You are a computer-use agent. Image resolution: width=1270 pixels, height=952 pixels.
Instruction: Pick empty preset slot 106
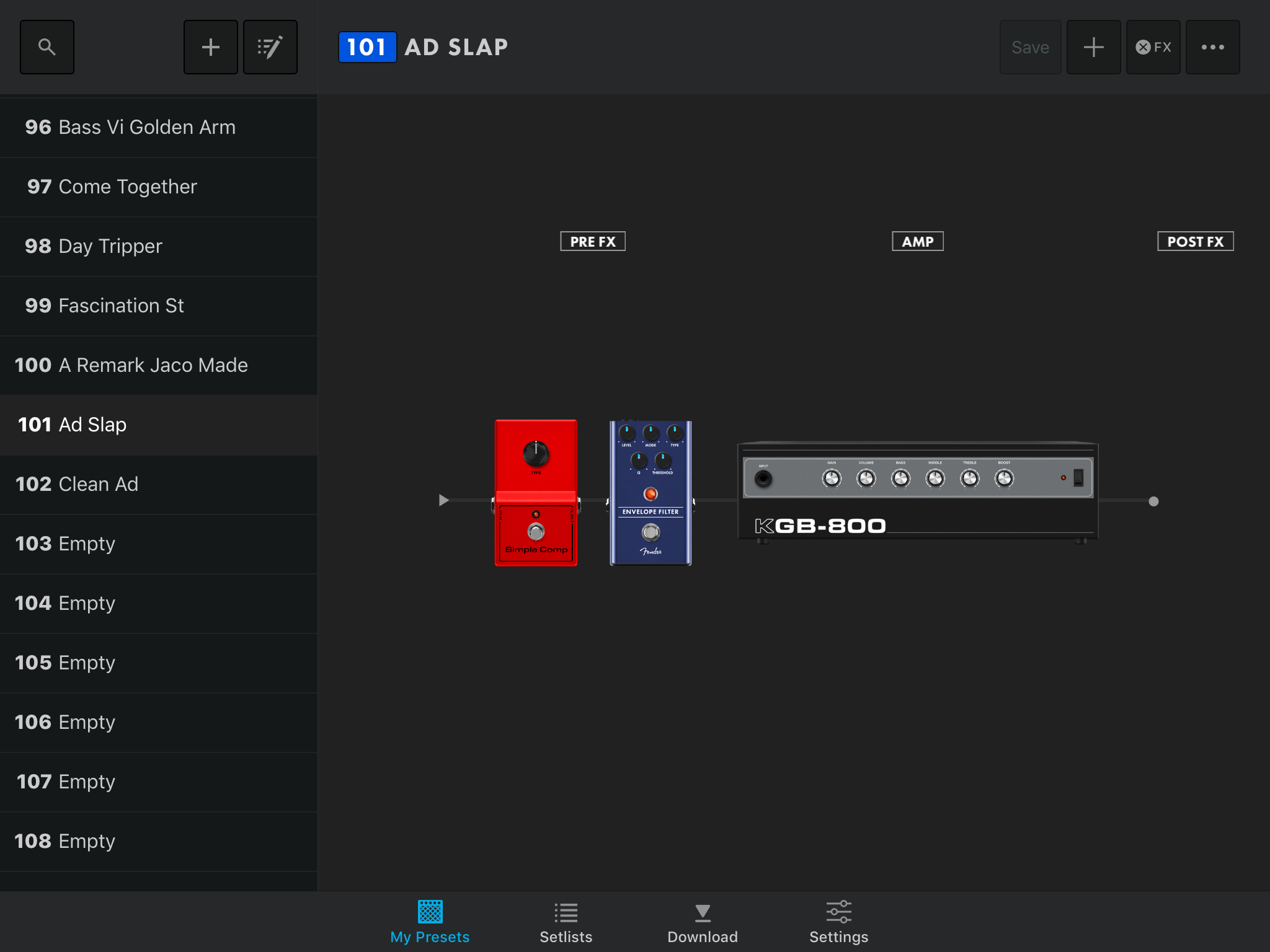point(159,722)
